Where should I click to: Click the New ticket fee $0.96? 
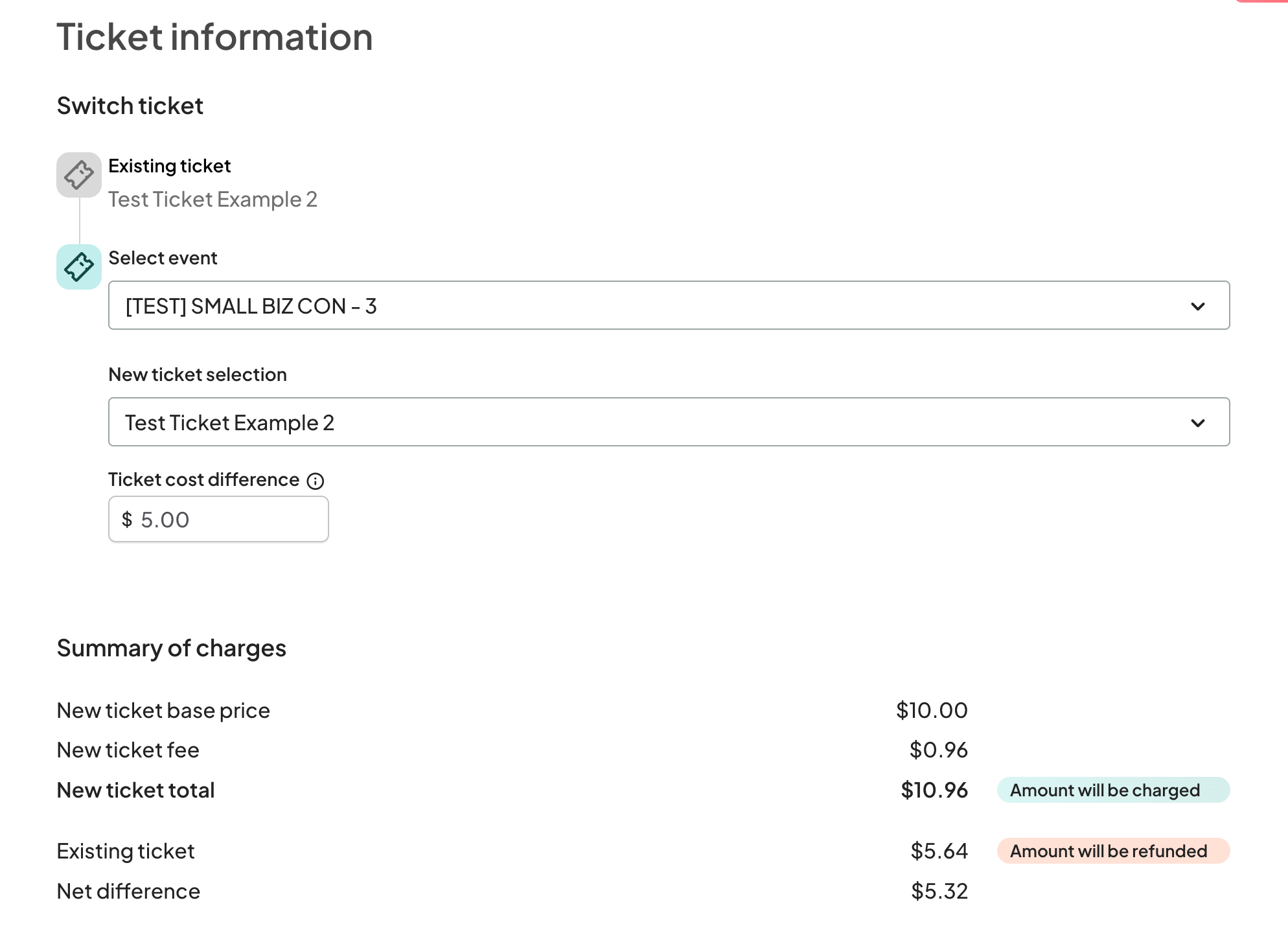tap(938, 750)
